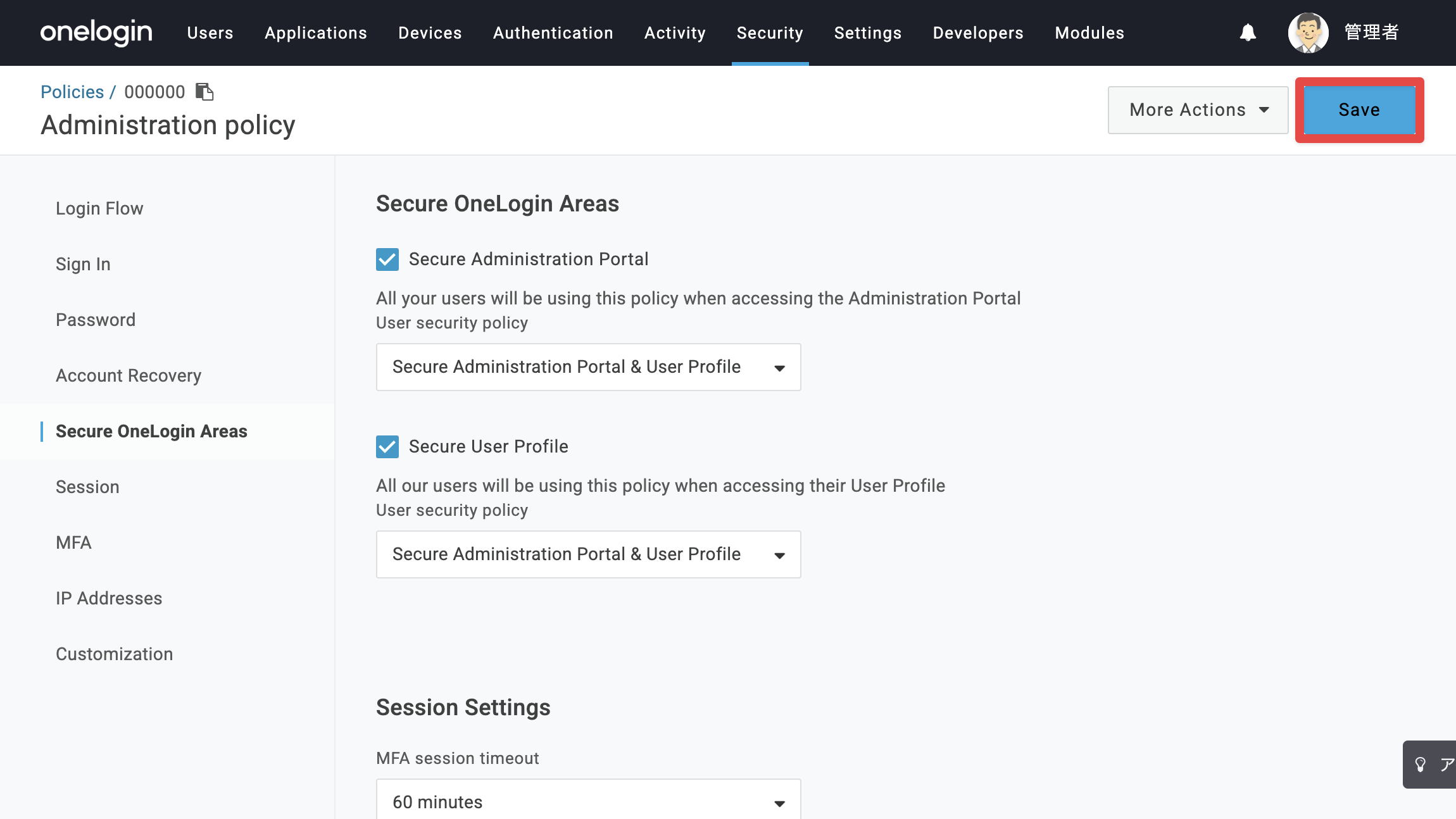Click the policy ID 000000 text
The height and width of the screenshot is (819, 1456).
tap(154, 92)
